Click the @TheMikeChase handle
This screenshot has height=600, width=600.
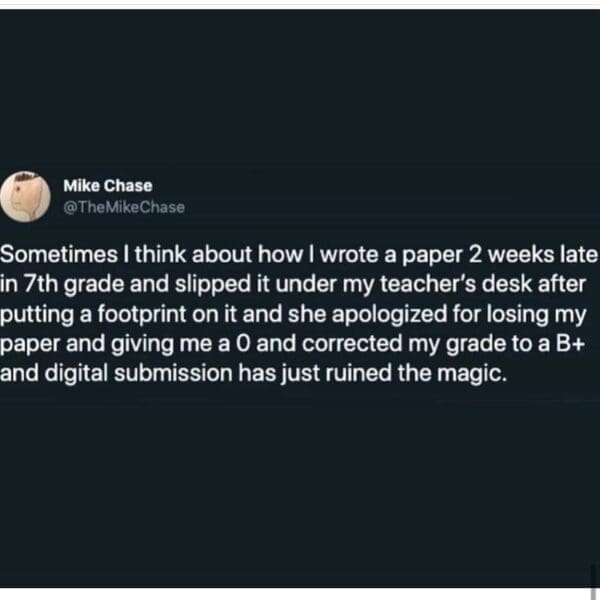123,207
